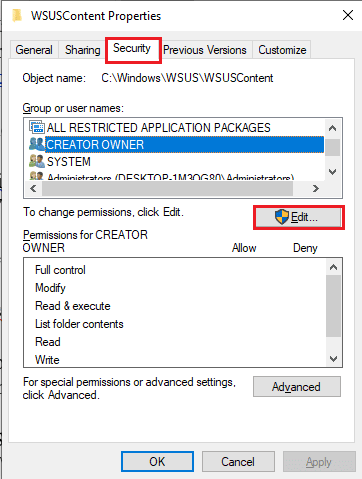
Task: Click the WSUSContent folder icon in title bar
Action: click(x=17, y=16)
